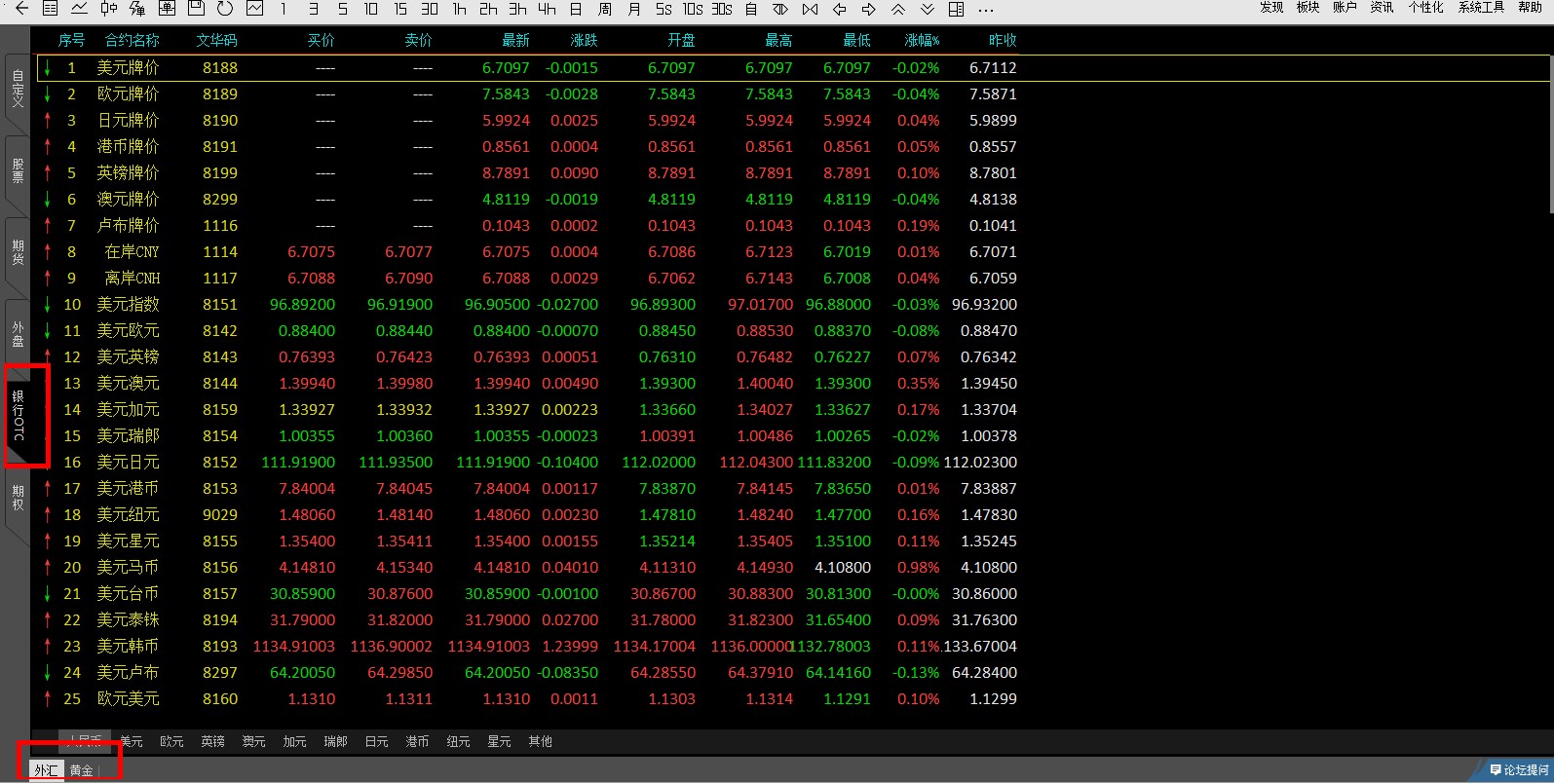The width and height of the screenshot is (1554, 784).
Task: Click the bow-tie shaped toolbar icon
Action: click(810, 9)
